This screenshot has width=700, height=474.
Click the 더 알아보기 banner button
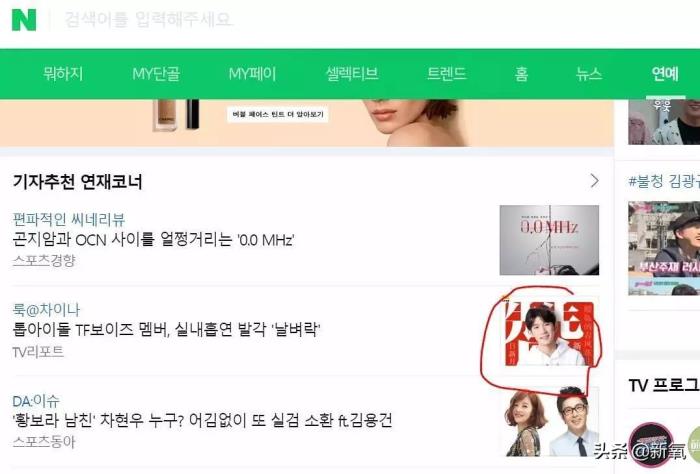coord(278,114)
